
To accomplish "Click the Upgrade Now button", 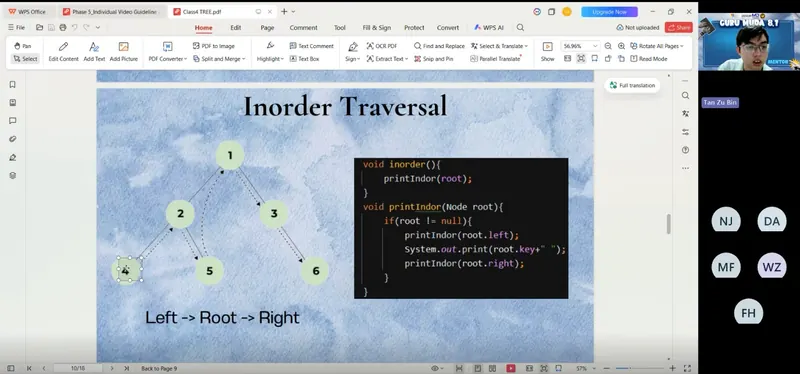I will coord(609,12).
